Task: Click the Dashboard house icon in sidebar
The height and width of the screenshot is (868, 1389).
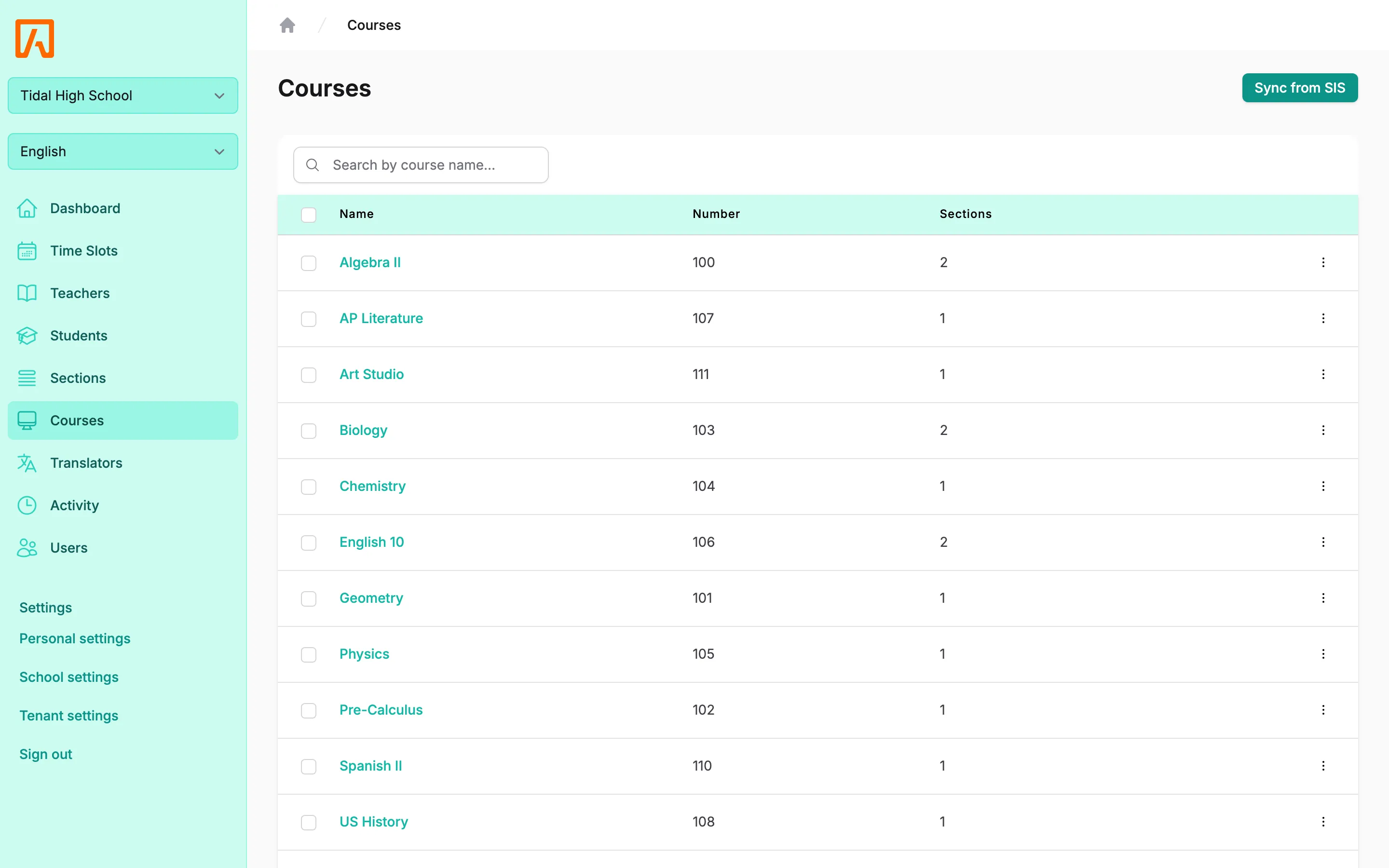Action: pos(27,208)
